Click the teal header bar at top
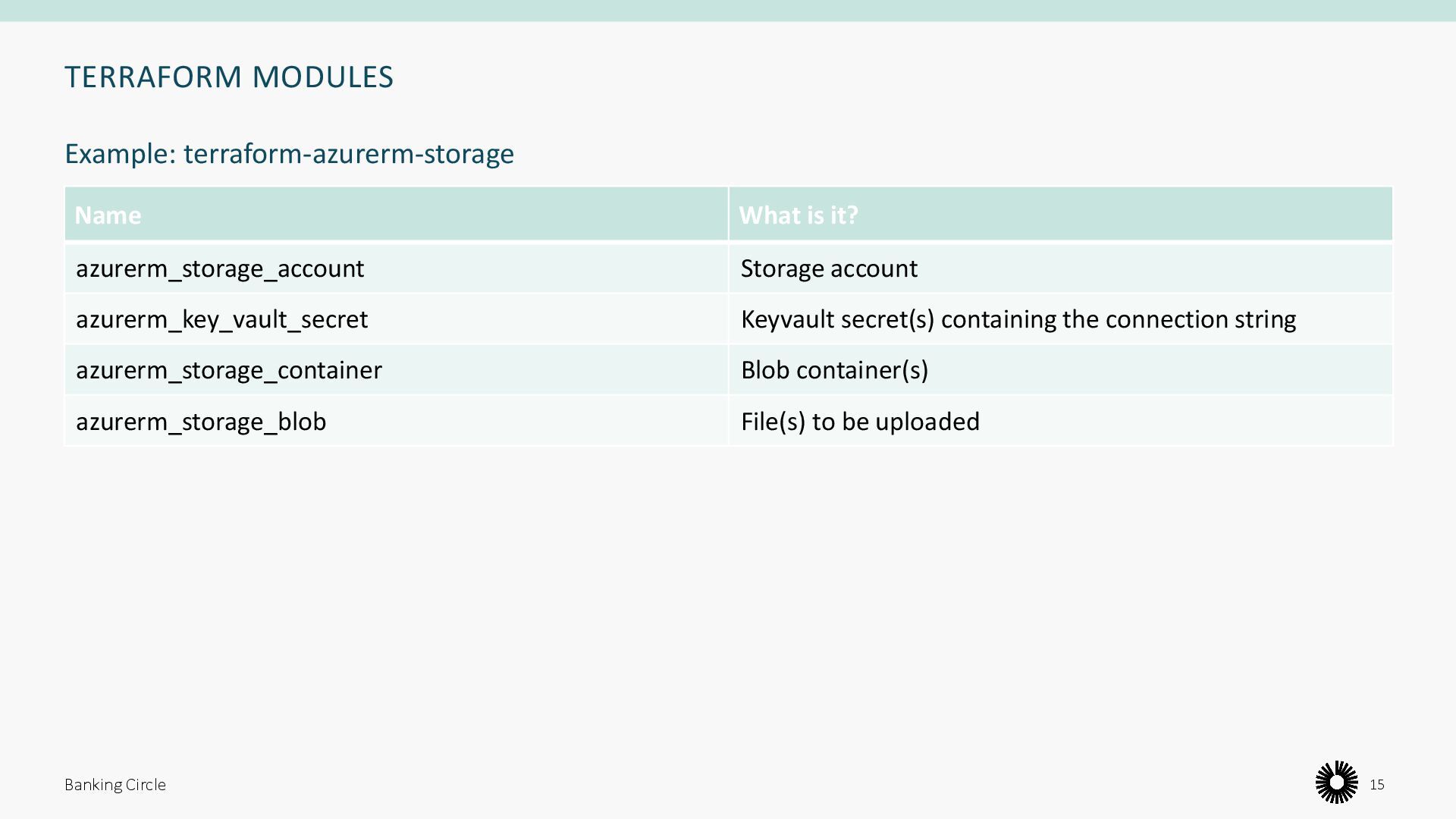The width and height of the screenshot is (1456, 819). pyautogui.click(x=728, y=10)
